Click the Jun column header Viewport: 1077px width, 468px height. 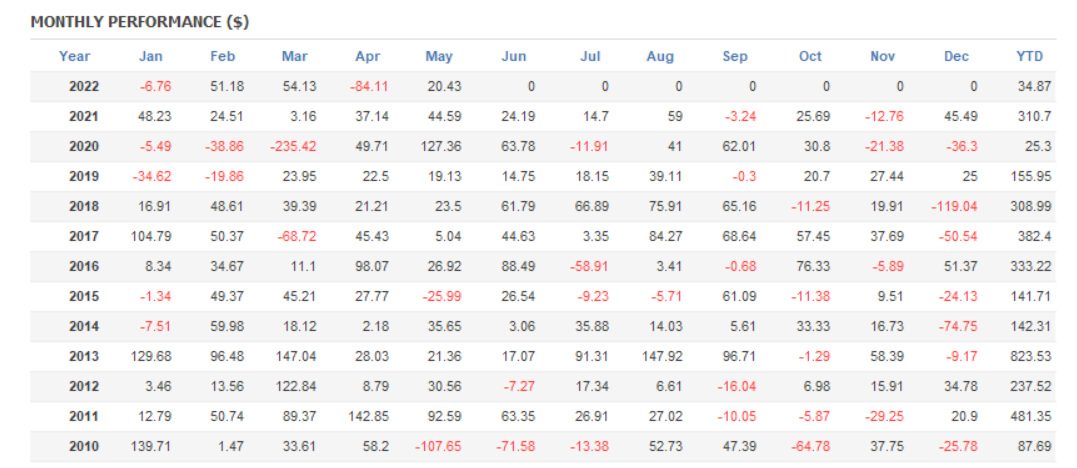[513, 56]
